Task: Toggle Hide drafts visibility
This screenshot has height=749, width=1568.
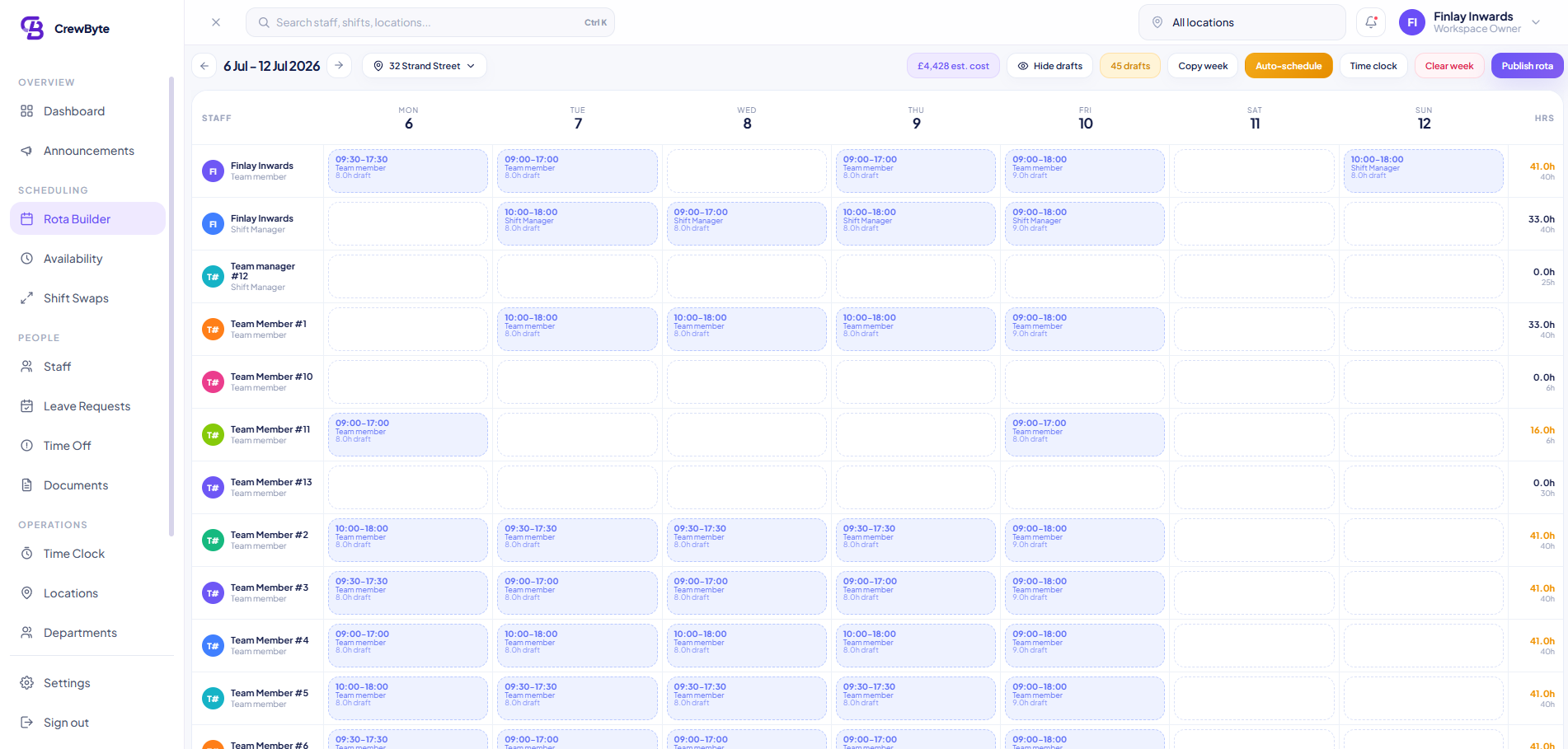Action: point(1049,66)
